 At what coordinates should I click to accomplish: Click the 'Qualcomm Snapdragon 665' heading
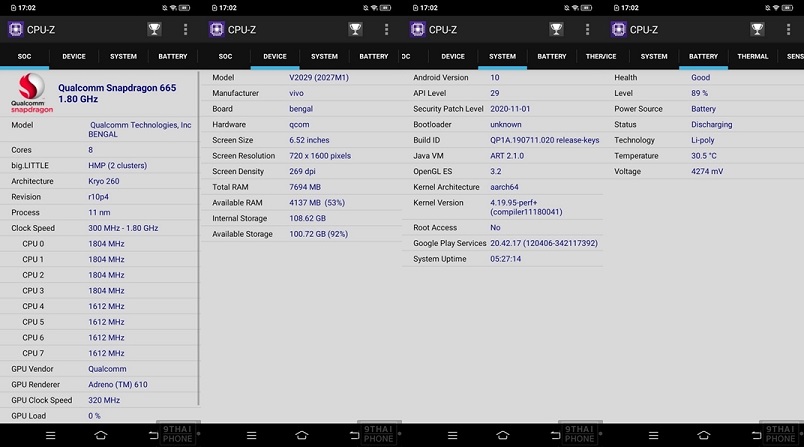(x=117, y=88)
